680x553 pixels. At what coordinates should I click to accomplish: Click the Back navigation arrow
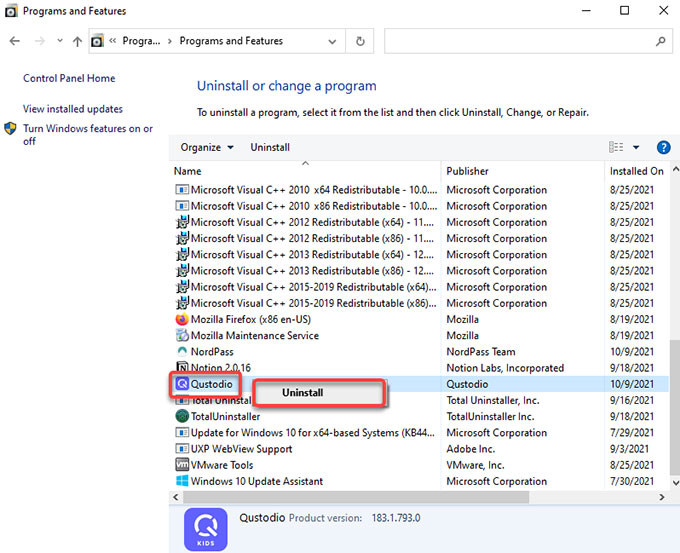pos(15,41)
